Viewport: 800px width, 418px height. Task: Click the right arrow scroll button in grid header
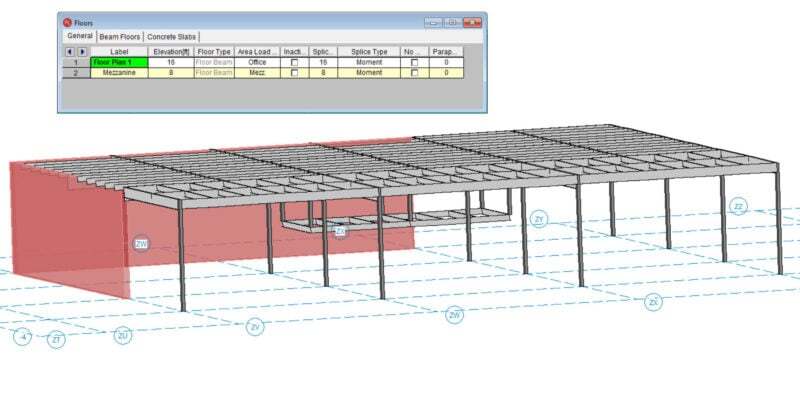[82, 50]
